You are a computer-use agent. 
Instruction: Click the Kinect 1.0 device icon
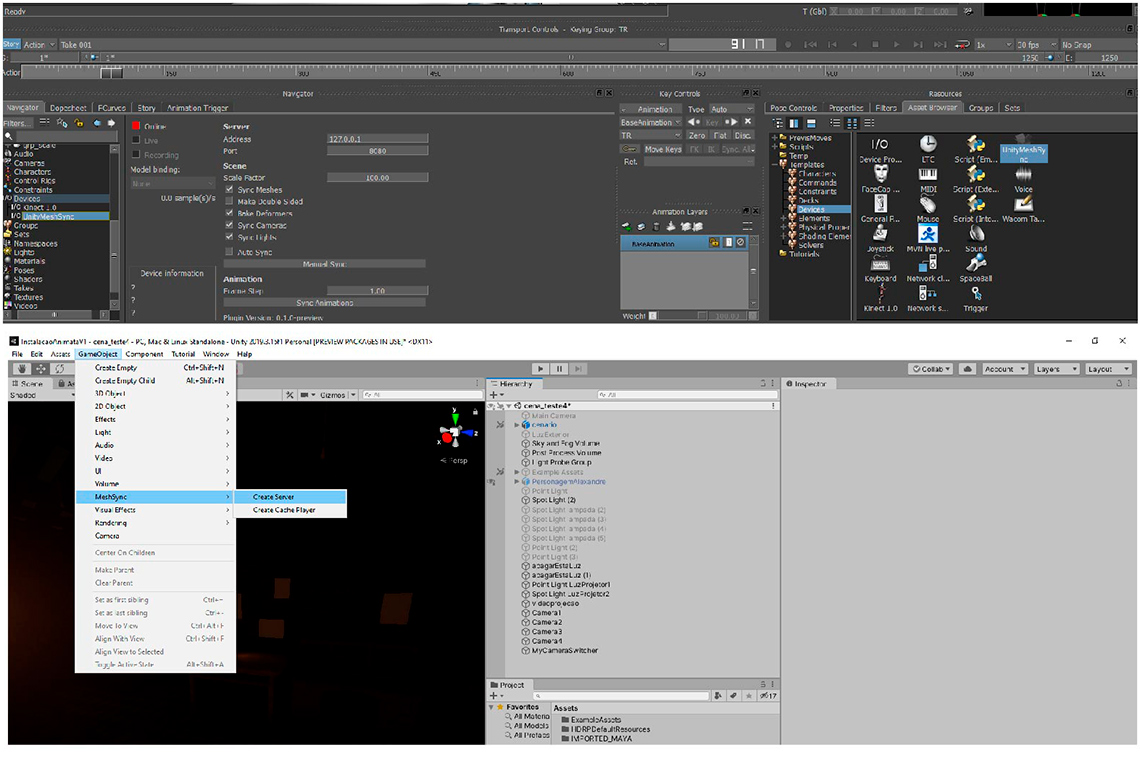coord(880,293)
